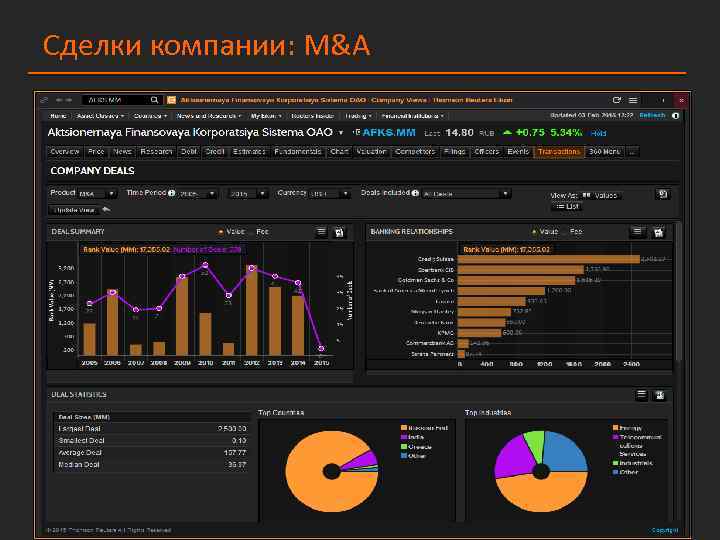Image resolution: width=720 pixels, height=540 pixels.
Task: Click the Hold recommendation link
Action: 598,133
